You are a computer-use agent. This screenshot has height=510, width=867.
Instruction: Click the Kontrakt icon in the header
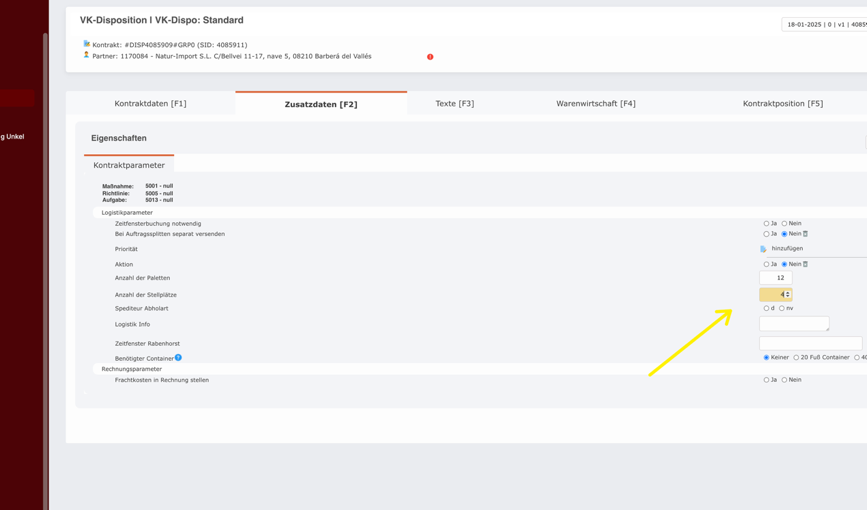[87, 44]
